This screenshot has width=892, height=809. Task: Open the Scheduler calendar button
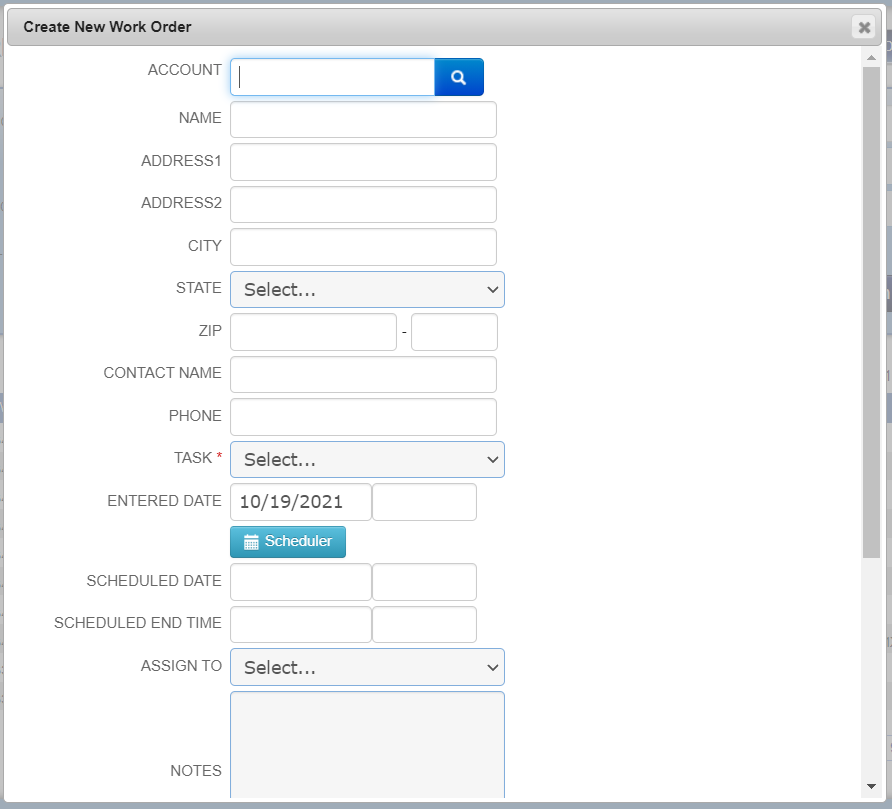coord(288,541)
